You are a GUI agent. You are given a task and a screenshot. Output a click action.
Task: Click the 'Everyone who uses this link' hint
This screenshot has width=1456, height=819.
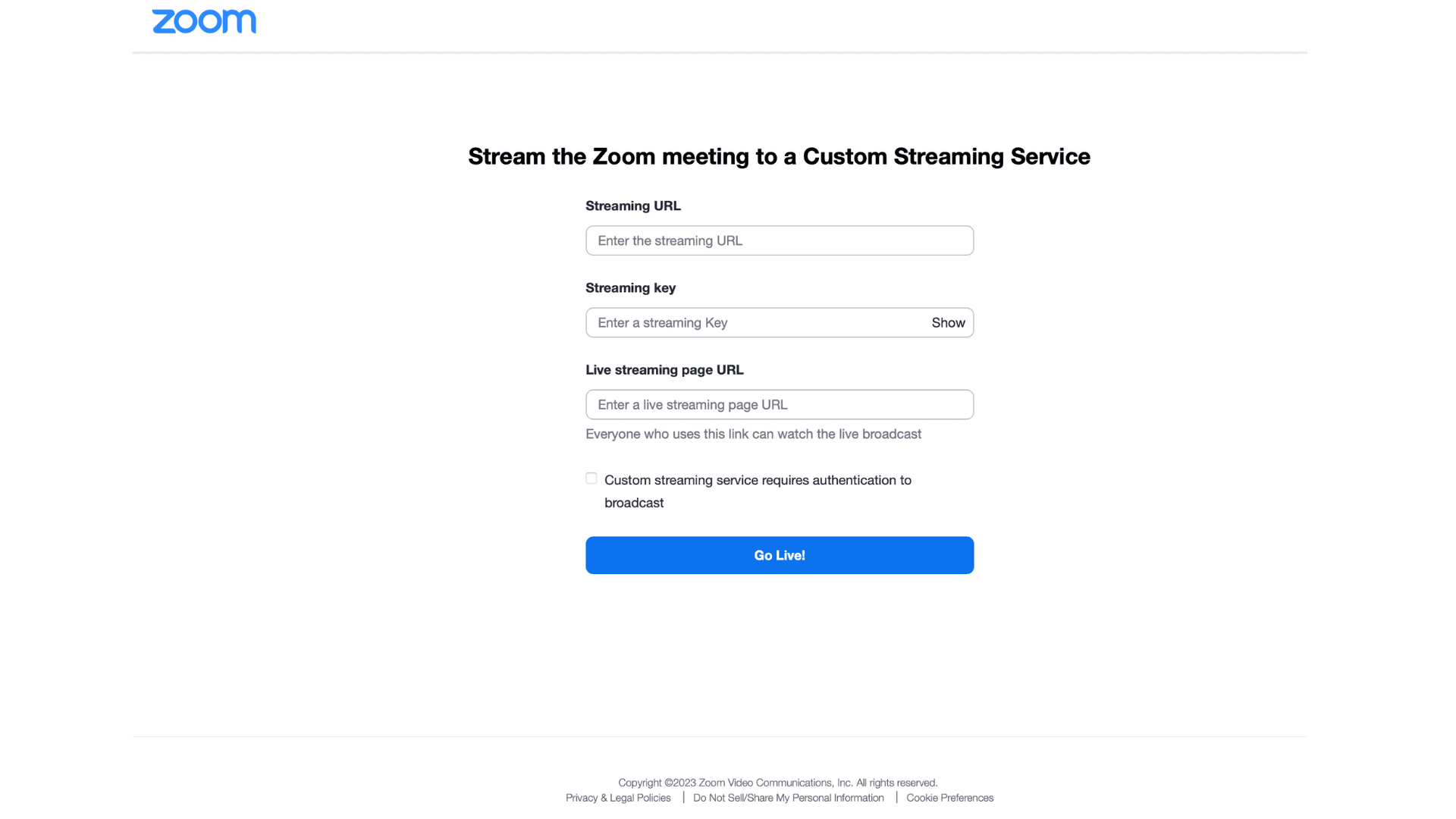coord(753,434)
